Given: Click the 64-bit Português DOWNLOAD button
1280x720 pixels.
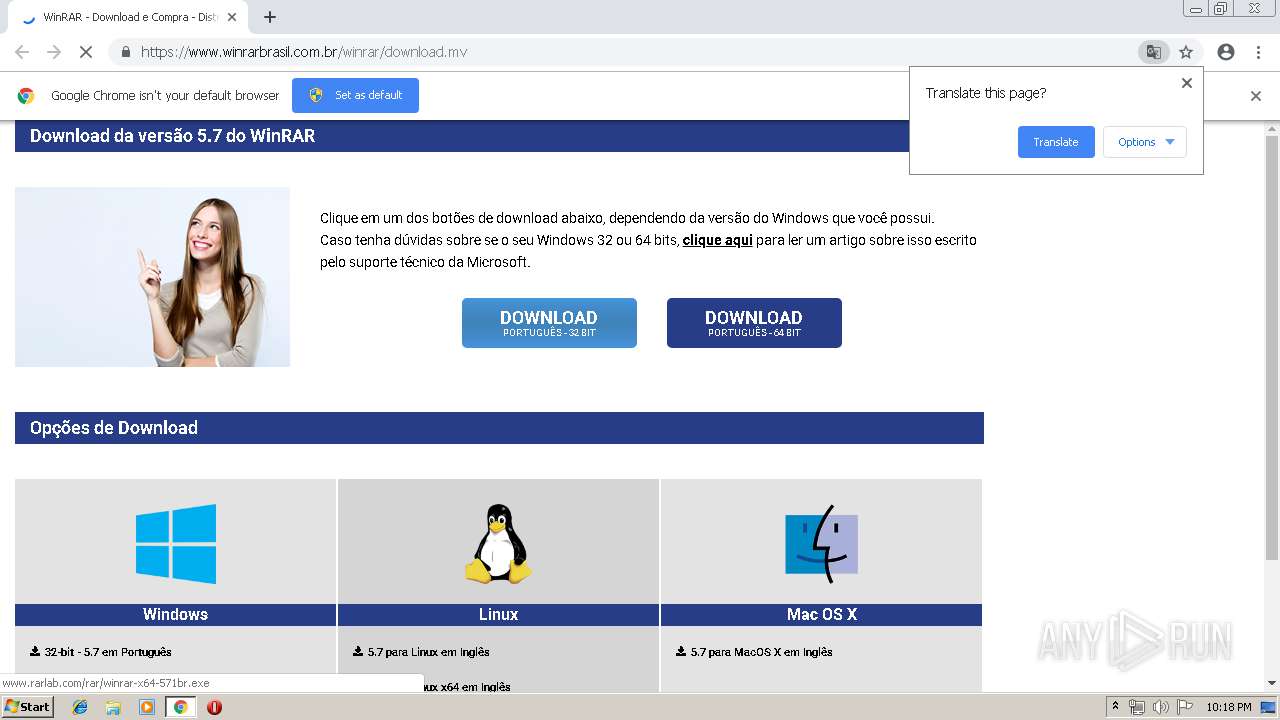Looking at the screenshot, I should click(754, 323).
